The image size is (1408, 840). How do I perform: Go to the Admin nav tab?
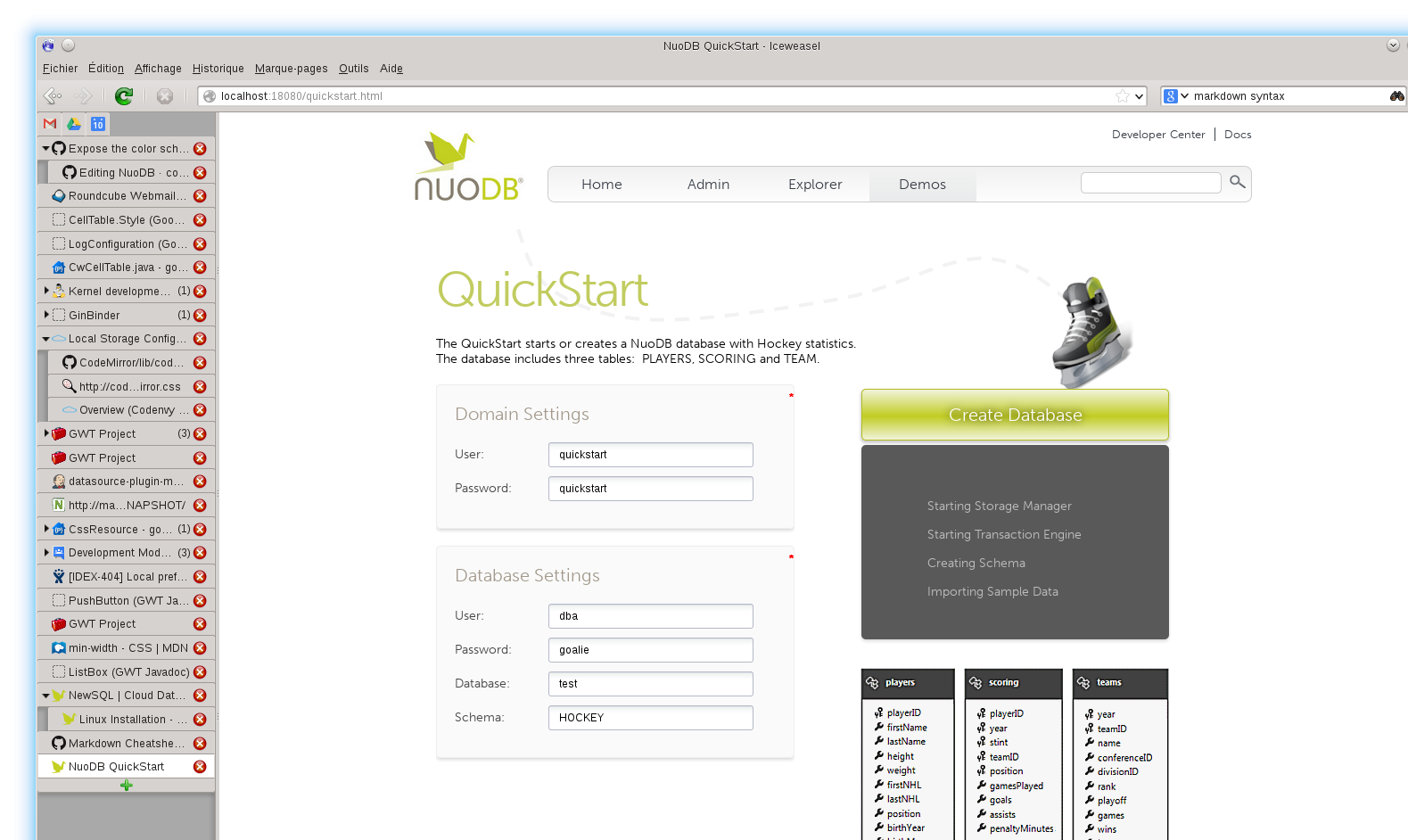708,185
